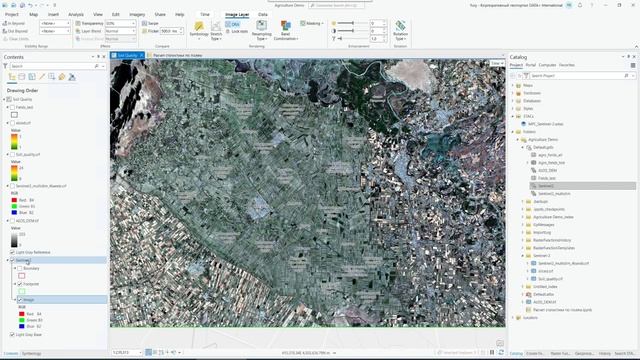Open the Masking dropdown
The height and width of the screenshot is (360, 640).
pyautogui.click(x=311, y=24)
